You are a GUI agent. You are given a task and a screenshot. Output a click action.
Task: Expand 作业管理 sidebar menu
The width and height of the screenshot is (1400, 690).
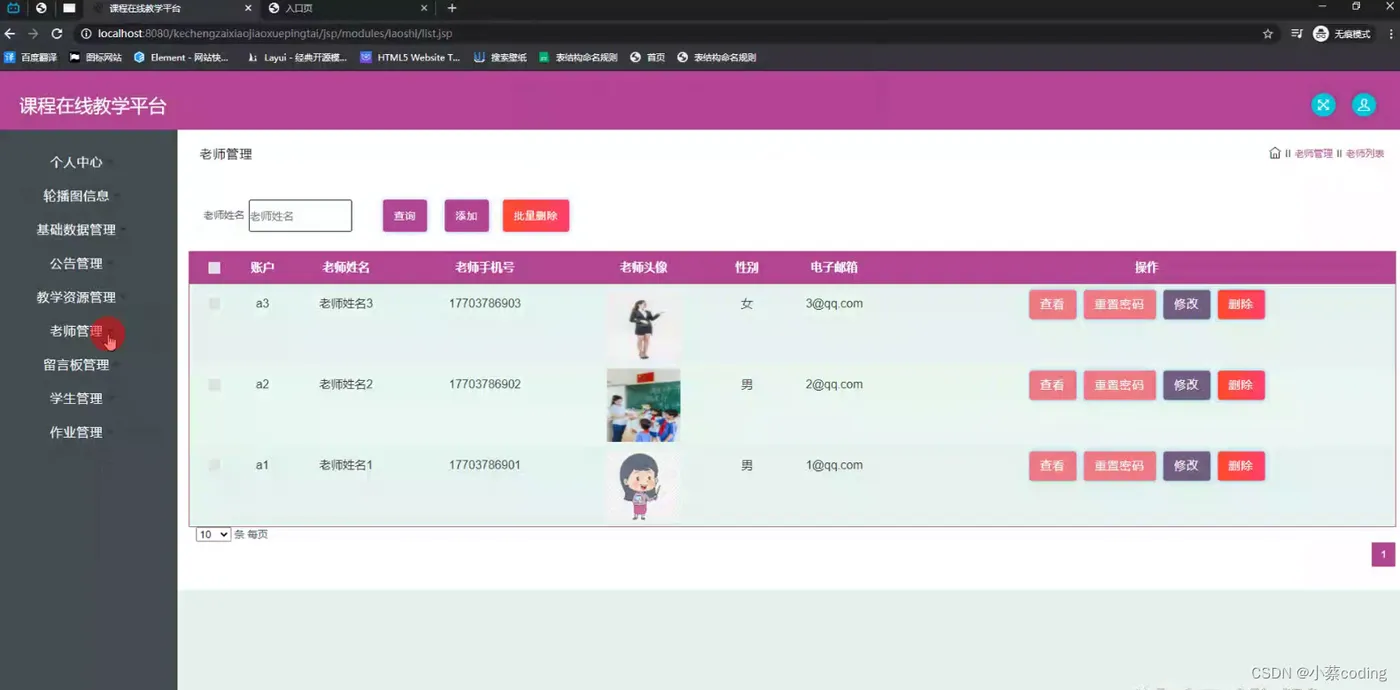tap(77, 433)
